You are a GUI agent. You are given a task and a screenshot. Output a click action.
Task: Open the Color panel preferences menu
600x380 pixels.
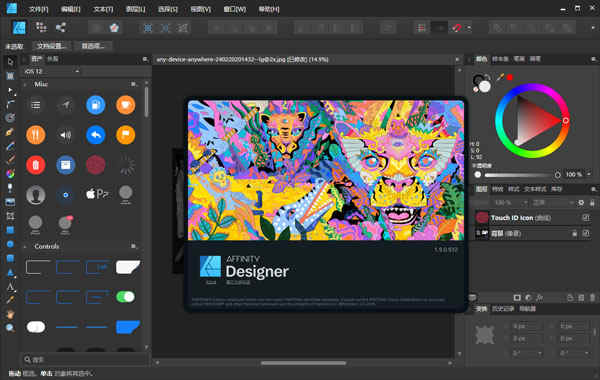(x=593, y=59)
